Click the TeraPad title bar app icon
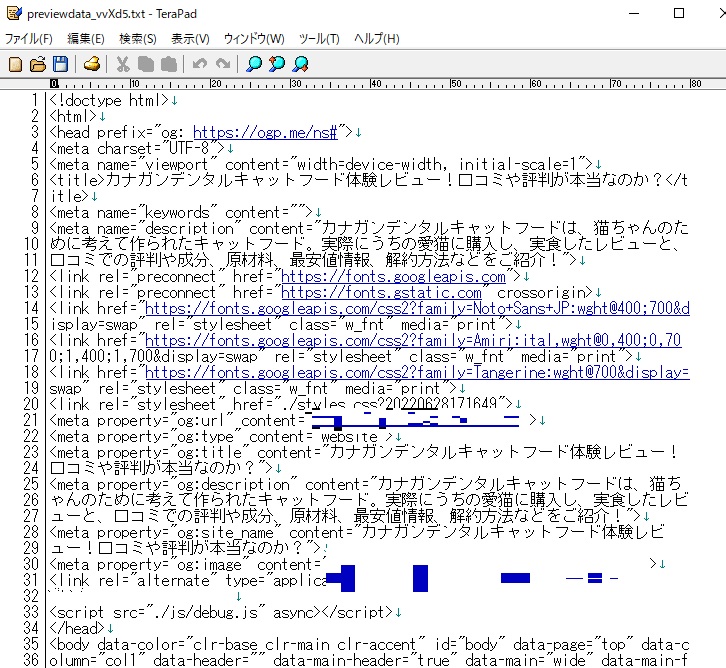 coord(14,13)
